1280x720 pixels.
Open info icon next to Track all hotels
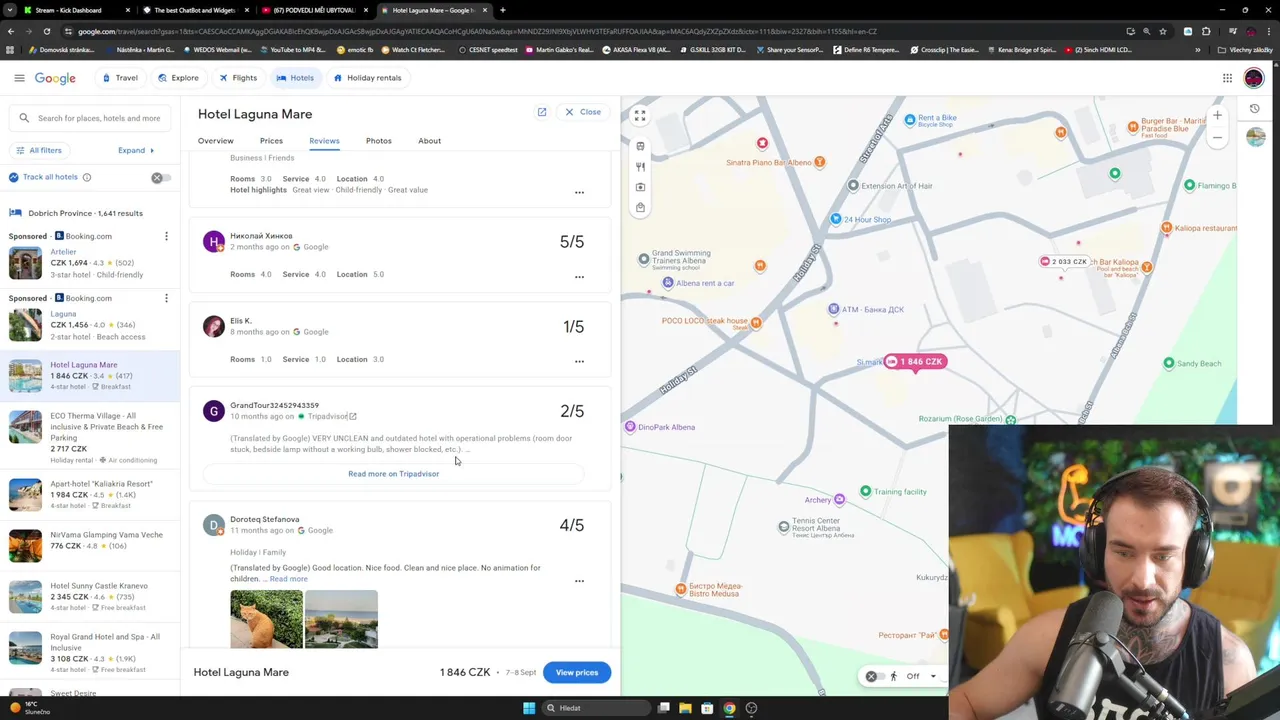point(87,177)
